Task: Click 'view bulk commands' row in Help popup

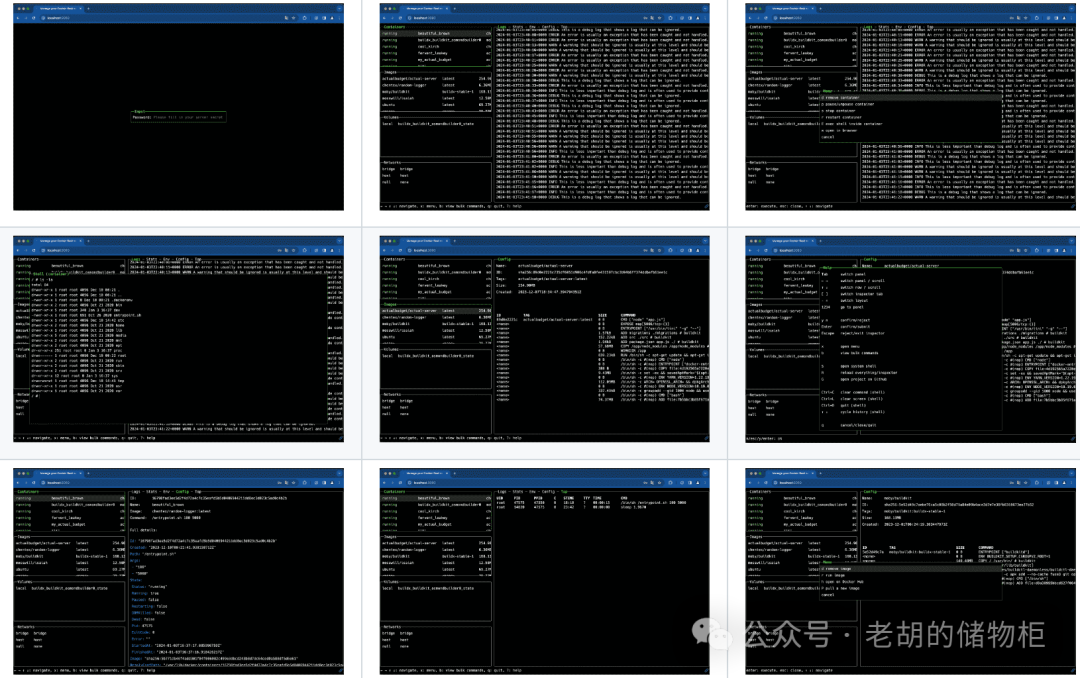Action: (911, 353)
